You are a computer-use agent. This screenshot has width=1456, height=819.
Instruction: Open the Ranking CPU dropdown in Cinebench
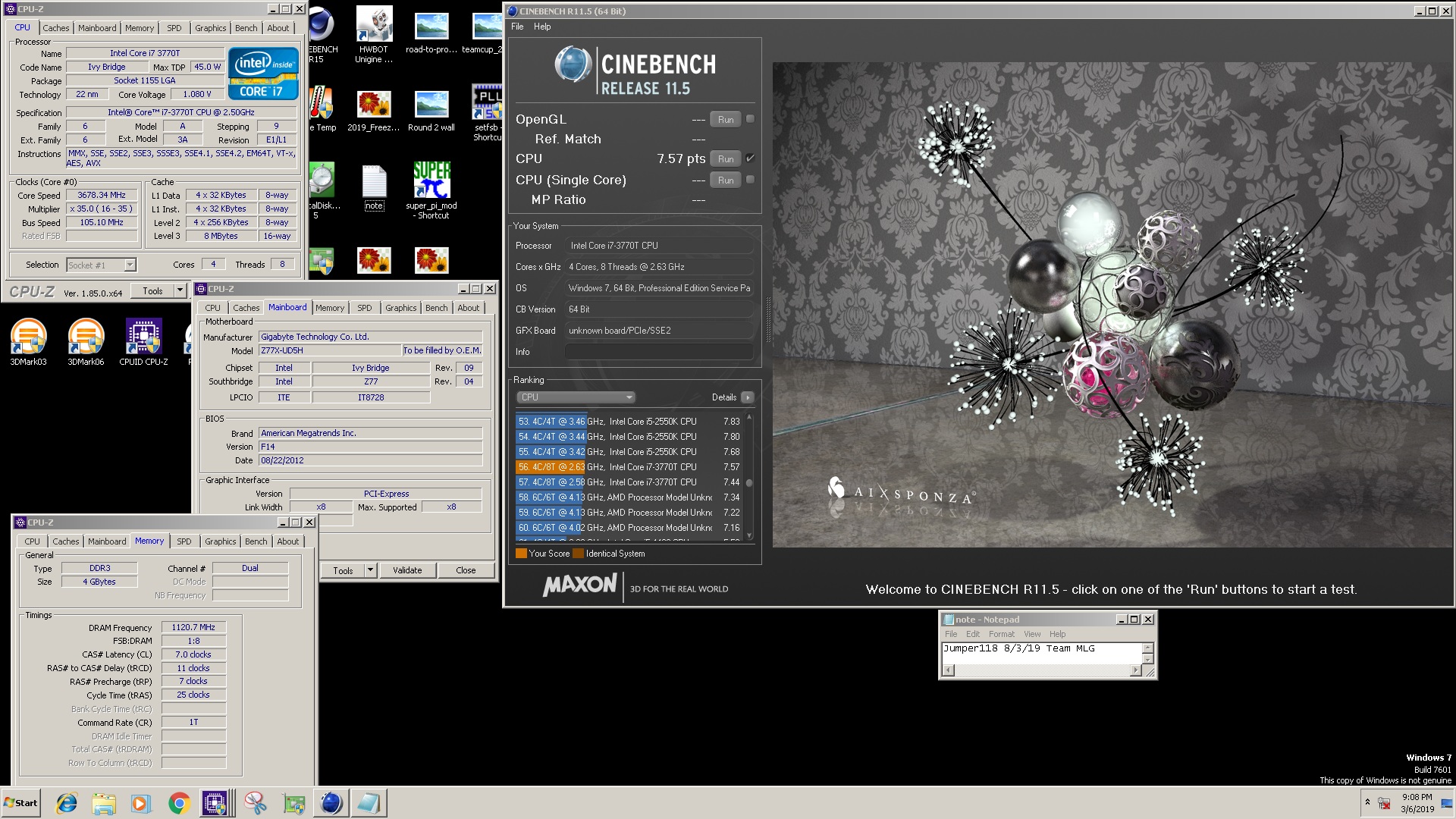[576, 397]
